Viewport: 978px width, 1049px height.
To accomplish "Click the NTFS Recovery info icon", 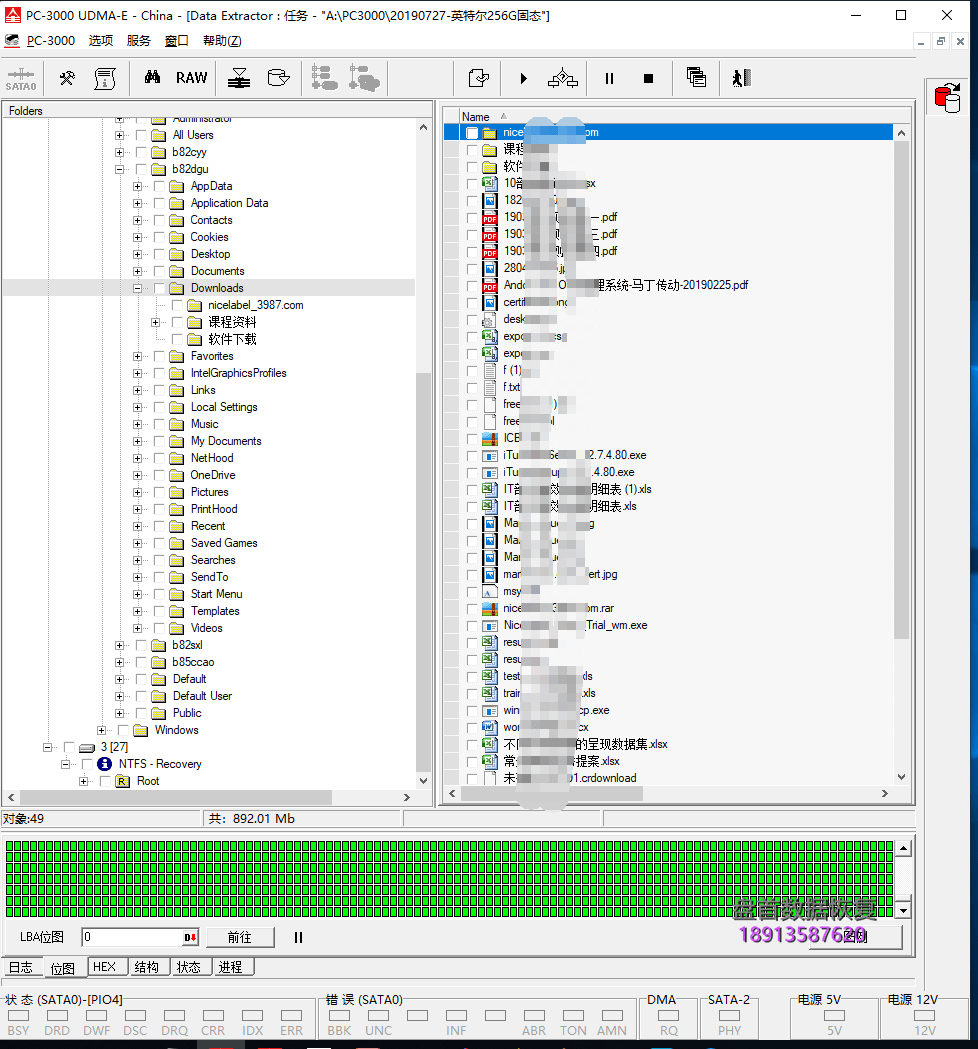I will point(104,764).
